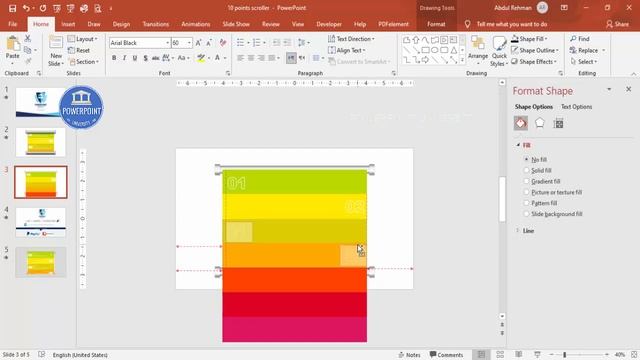Switch to Slide Sorter view in status bar

click(500, 355)
